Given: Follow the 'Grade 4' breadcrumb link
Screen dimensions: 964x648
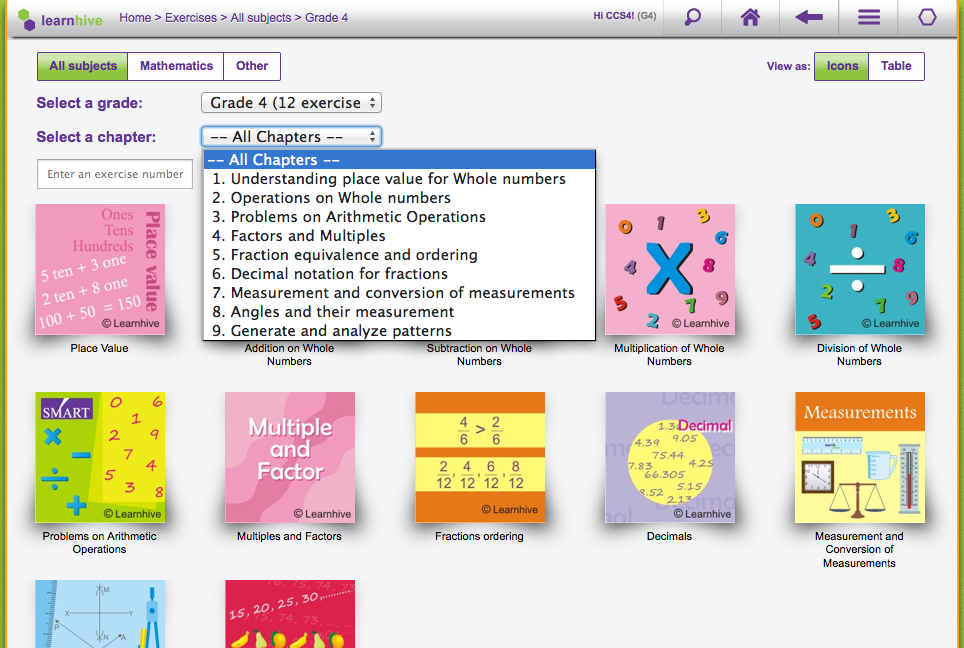Looking at the screenshot, I should click(x=326, y=18).
